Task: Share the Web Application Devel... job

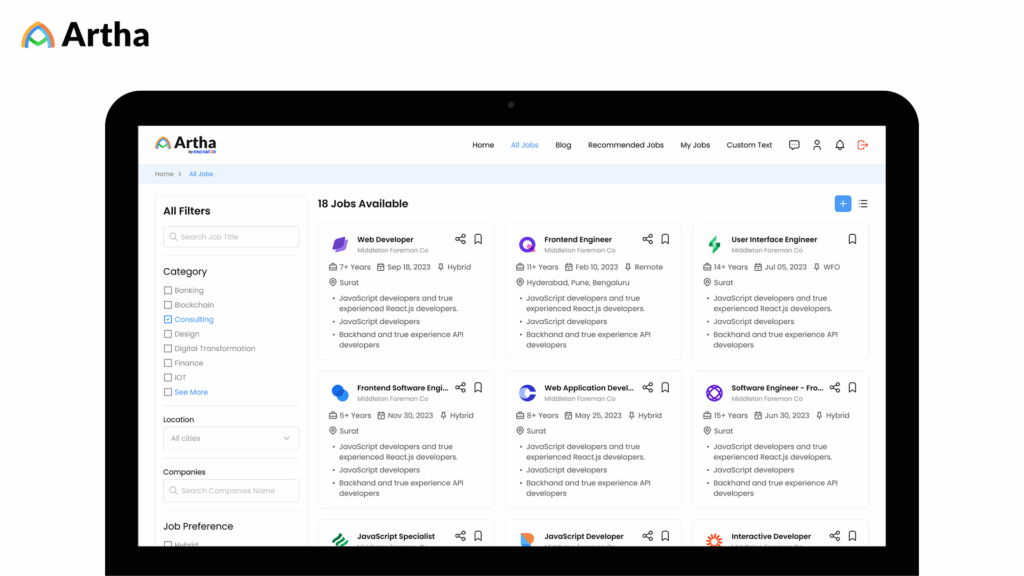Action: click(647, 387)
